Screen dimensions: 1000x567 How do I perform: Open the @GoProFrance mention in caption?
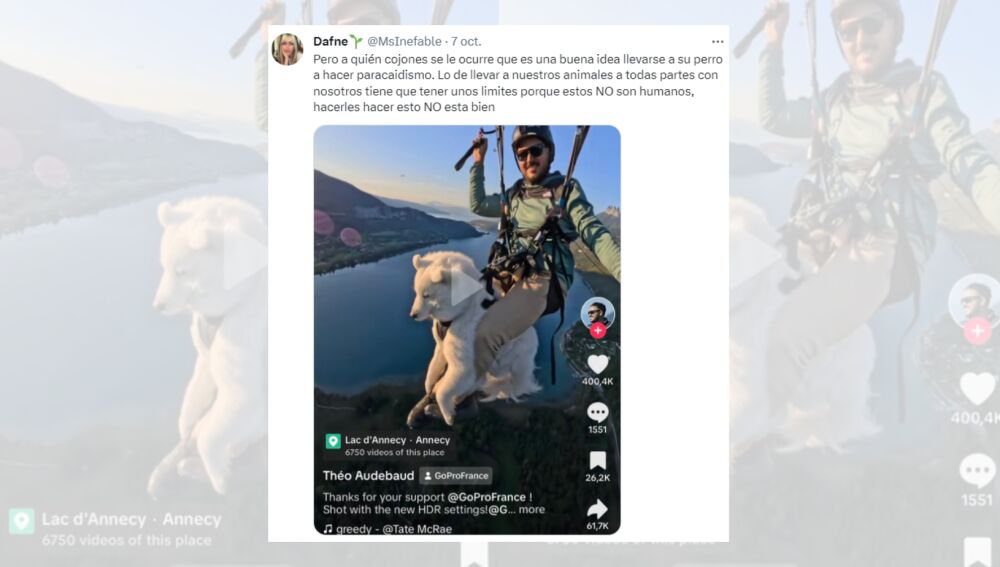[x=487, y=497]
